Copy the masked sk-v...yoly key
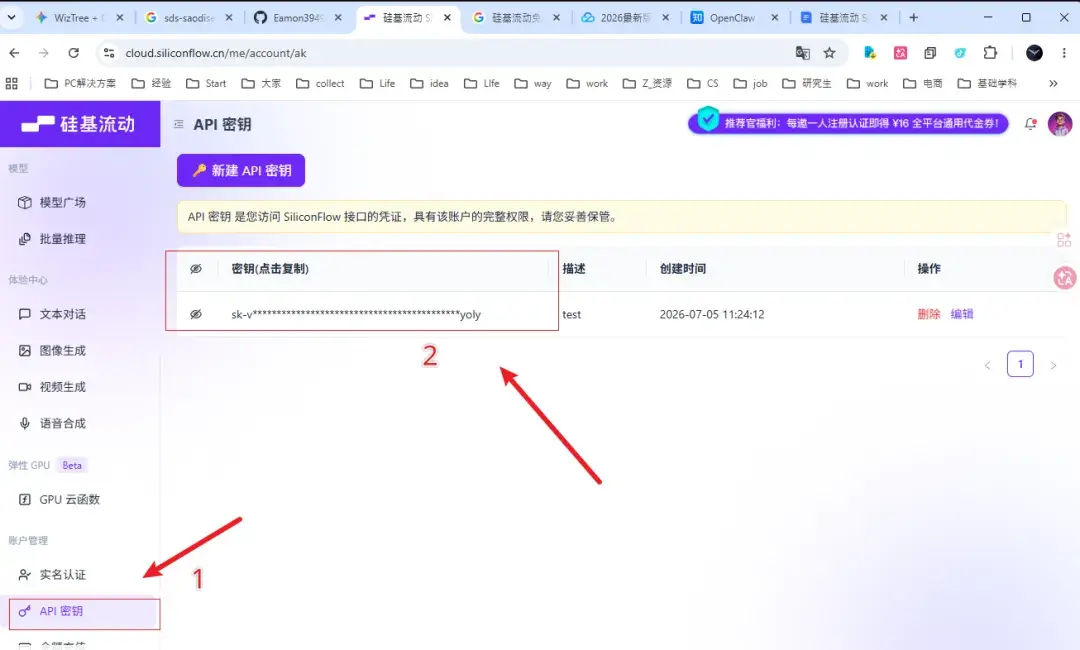1080x650 pixels. coord(355,315)
